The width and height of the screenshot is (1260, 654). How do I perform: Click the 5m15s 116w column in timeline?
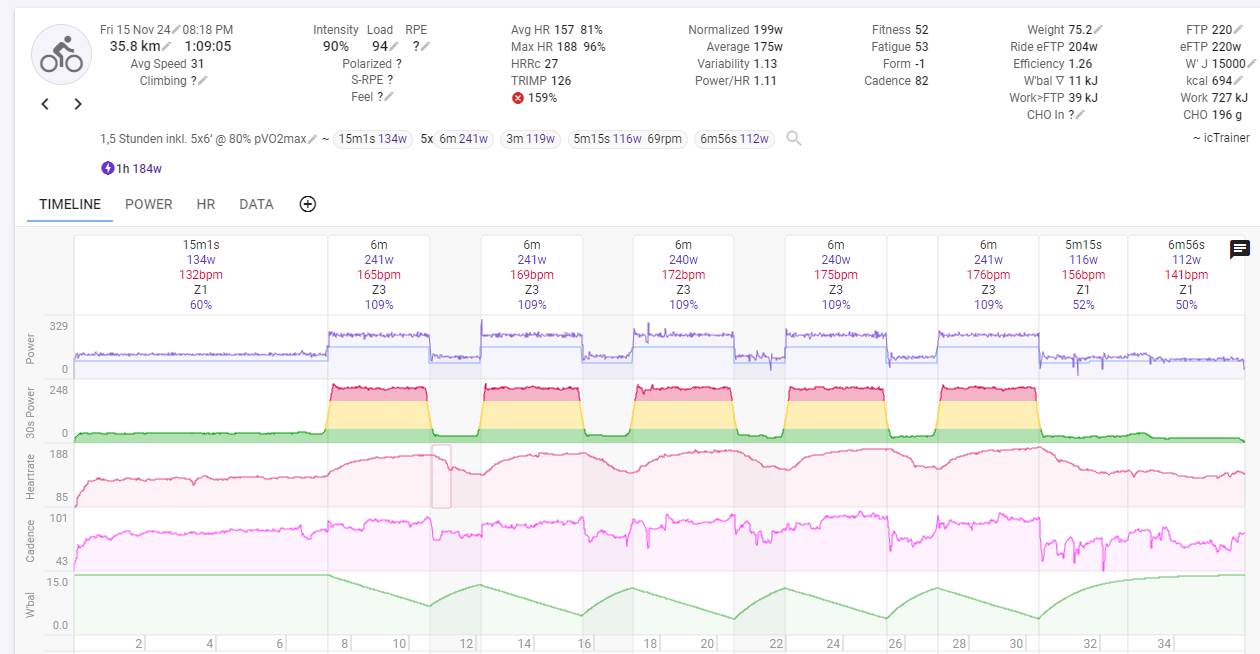(1083, 274)
